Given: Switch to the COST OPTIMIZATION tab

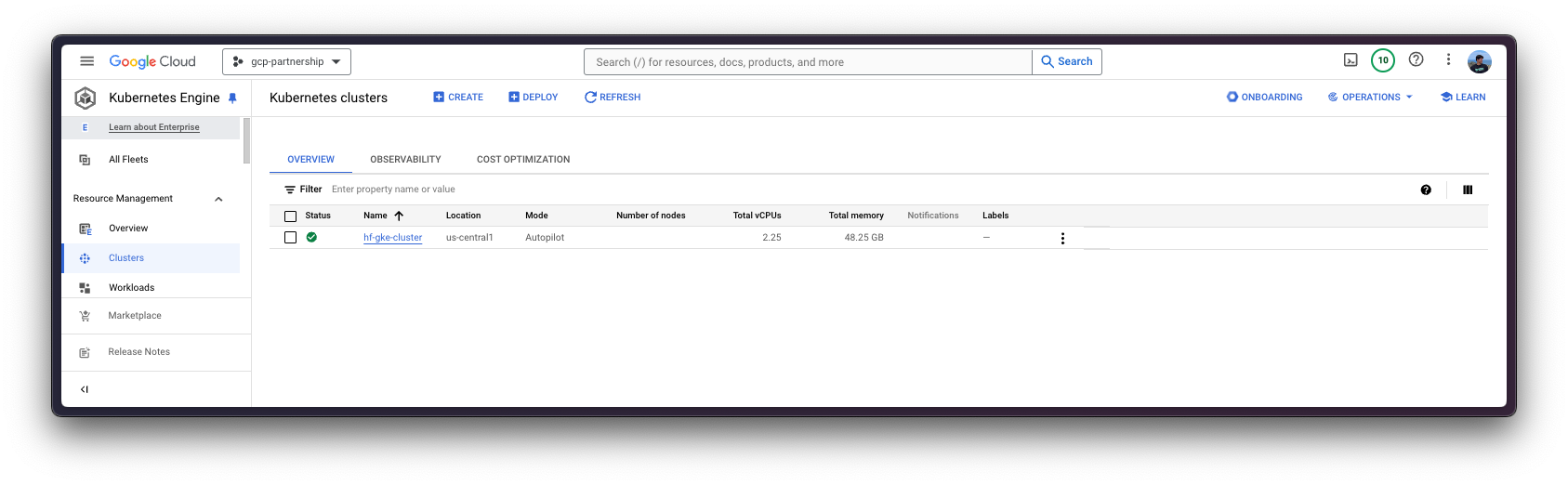Looking at the screenshot, I should (x=523, y=160).
